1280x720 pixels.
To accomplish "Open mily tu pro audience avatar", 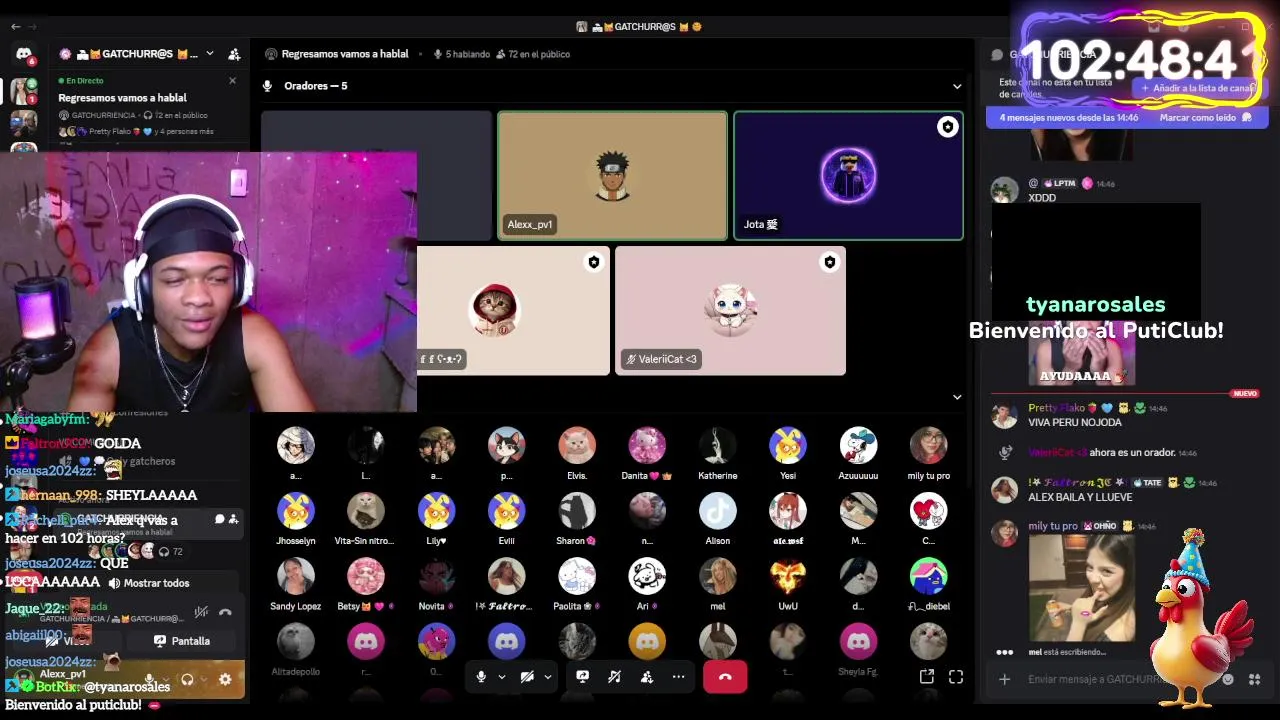I will click(929, 446).
